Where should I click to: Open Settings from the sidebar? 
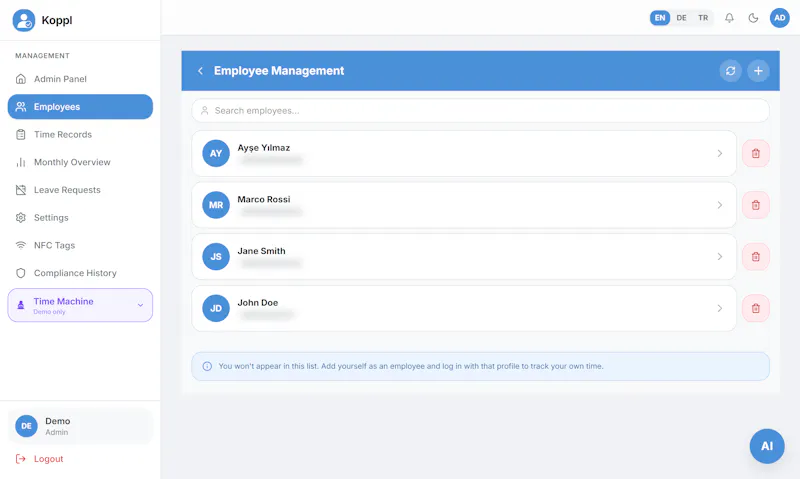click(x=80, y=218)
